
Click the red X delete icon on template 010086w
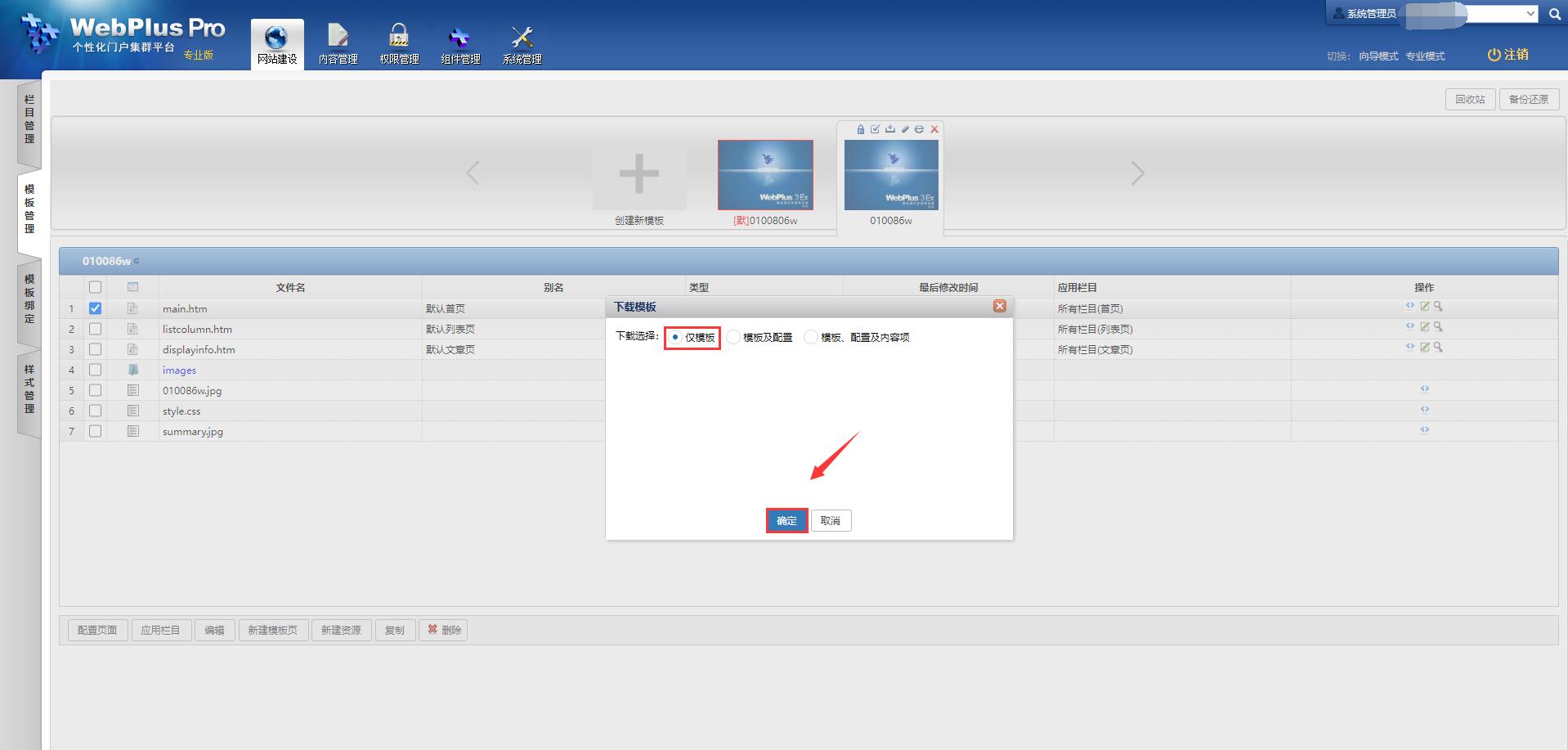[934, 129]
